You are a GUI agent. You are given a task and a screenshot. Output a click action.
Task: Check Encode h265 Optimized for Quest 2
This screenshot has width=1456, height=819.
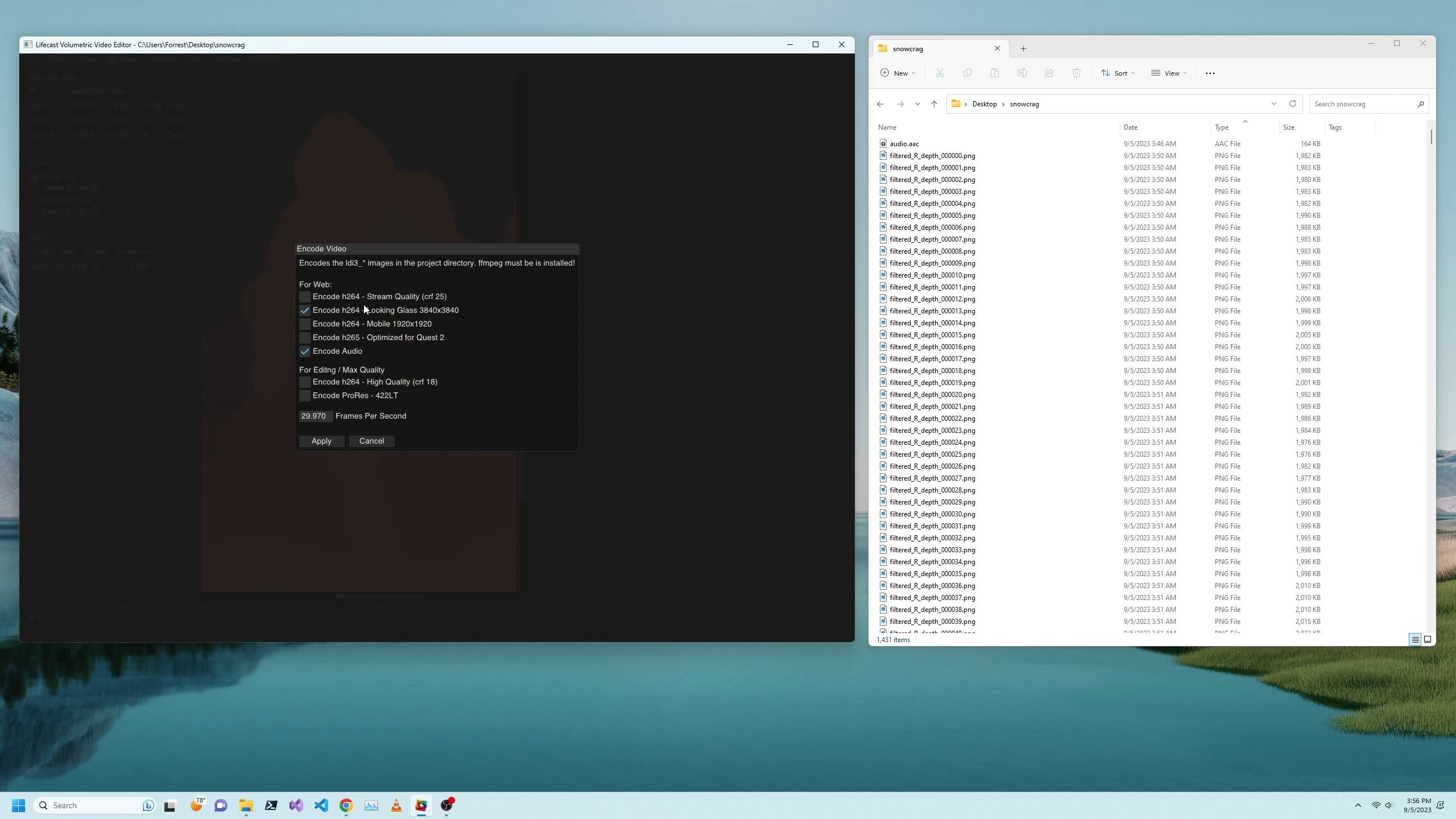point(305,338)
